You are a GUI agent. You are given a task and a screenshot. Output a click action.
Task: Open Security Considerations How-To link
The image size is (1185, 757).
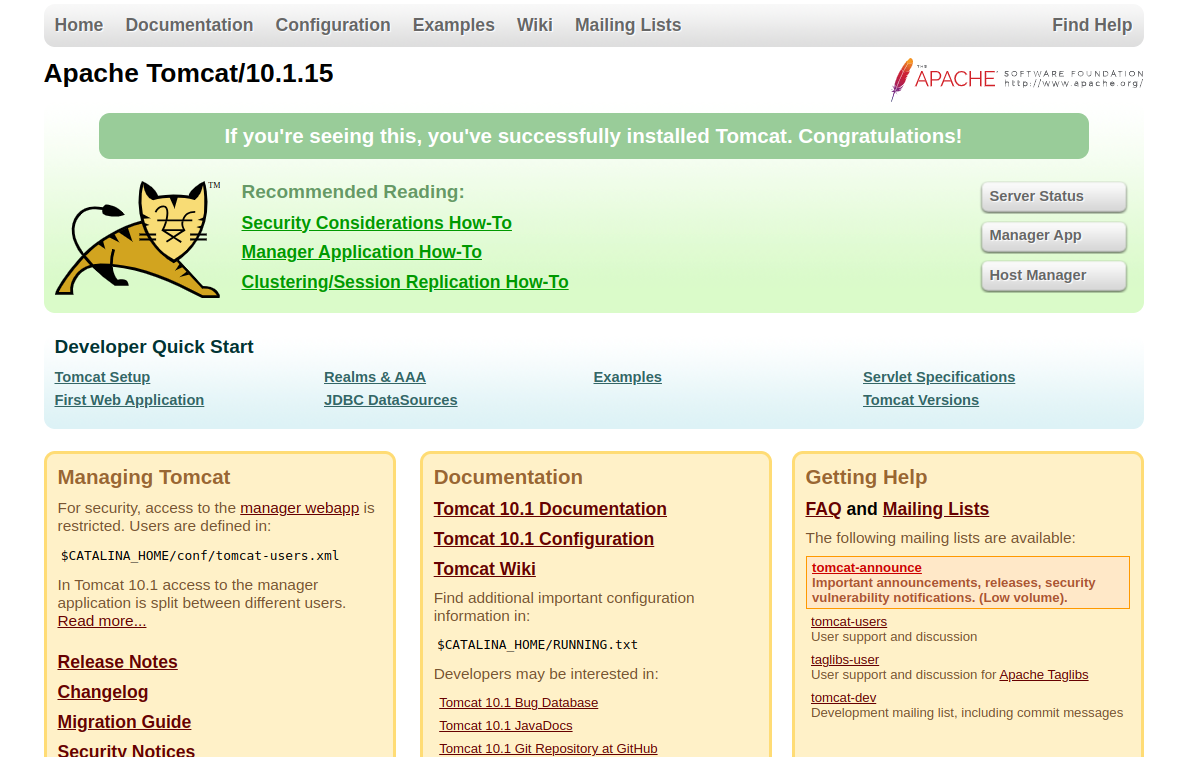pos(376,223)
